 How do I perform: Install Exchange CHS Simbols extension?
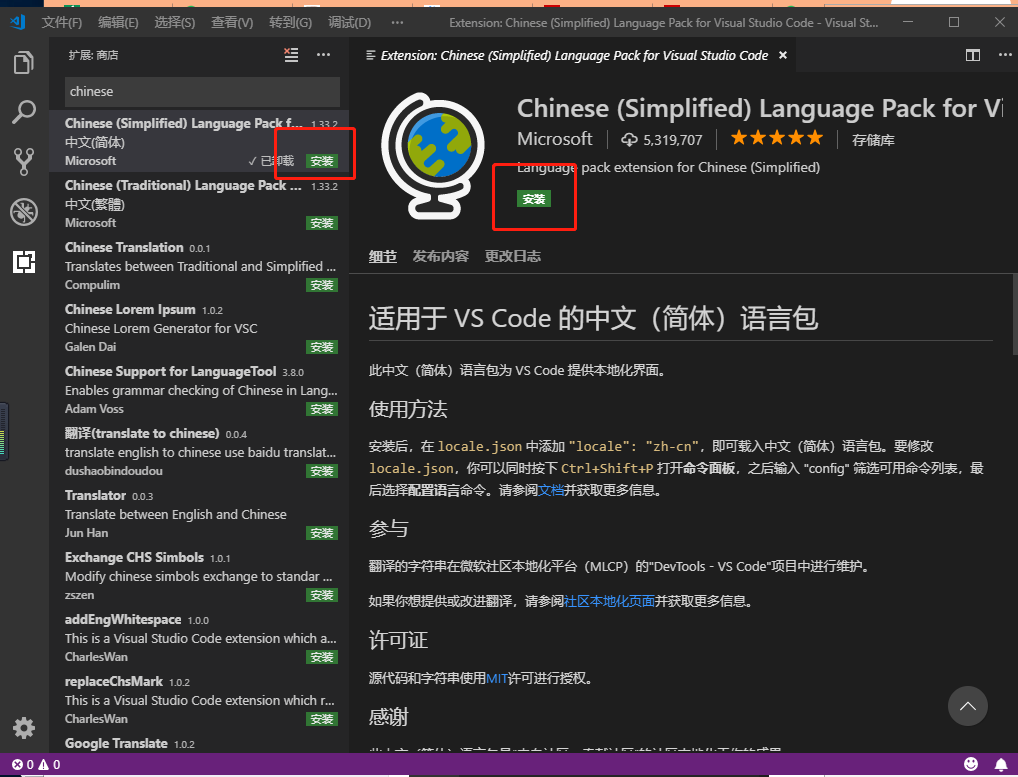point(321,595)
